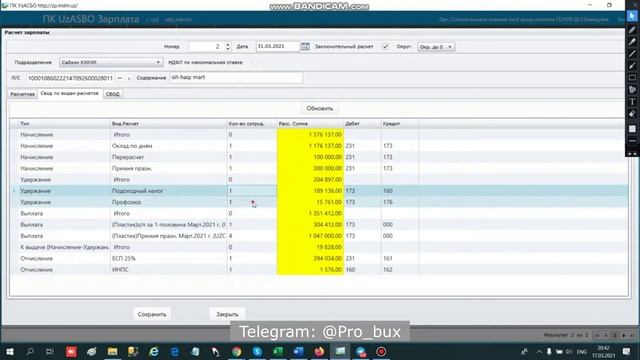Click the Содержание text field

point(236,78)
